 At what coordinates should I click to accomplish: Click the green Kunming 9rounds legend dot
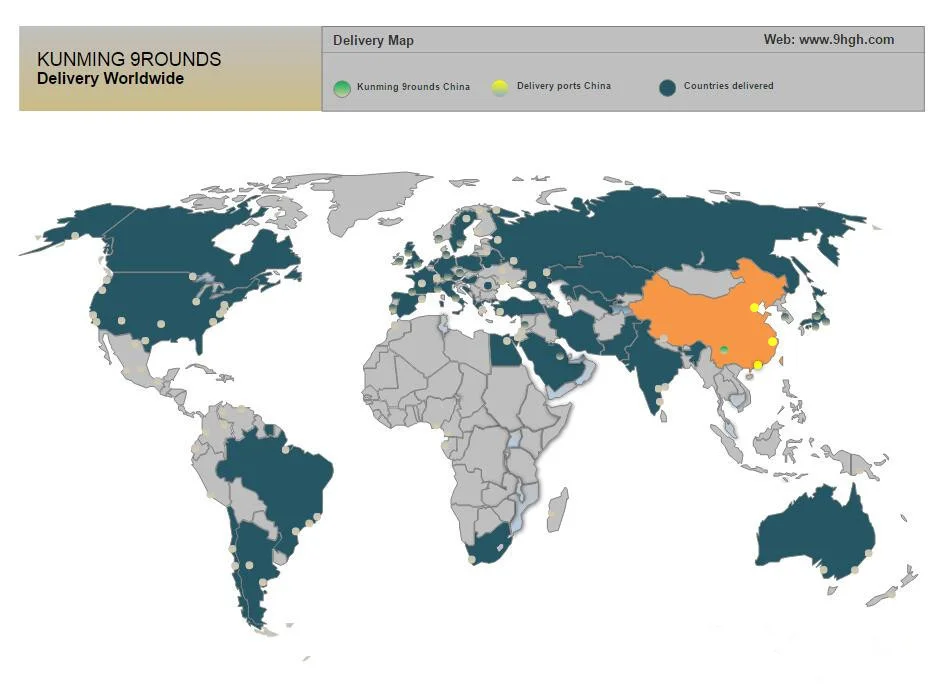click(342, 88)
